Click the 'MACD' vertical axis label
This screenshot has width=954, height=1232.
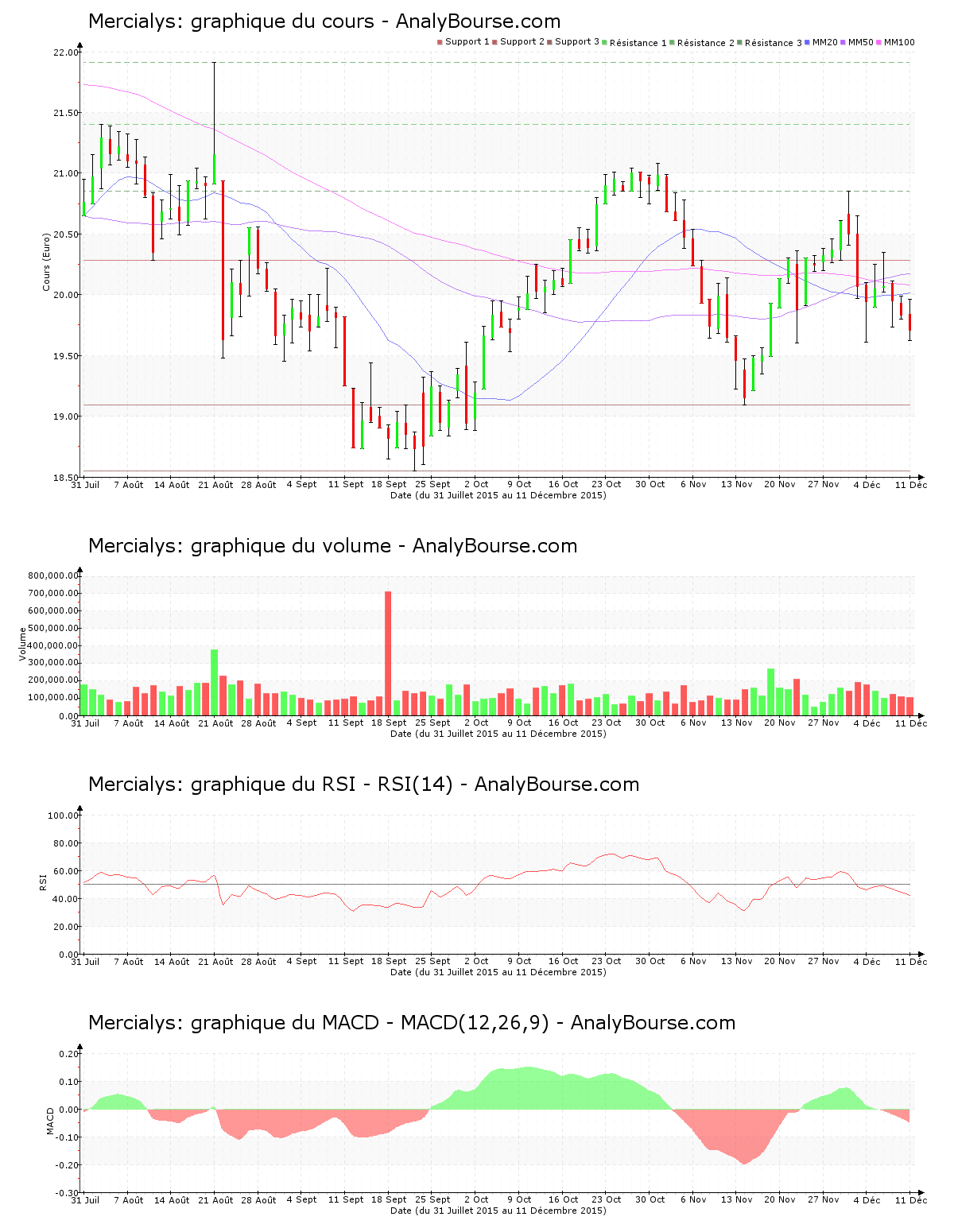coord(51,1121)
